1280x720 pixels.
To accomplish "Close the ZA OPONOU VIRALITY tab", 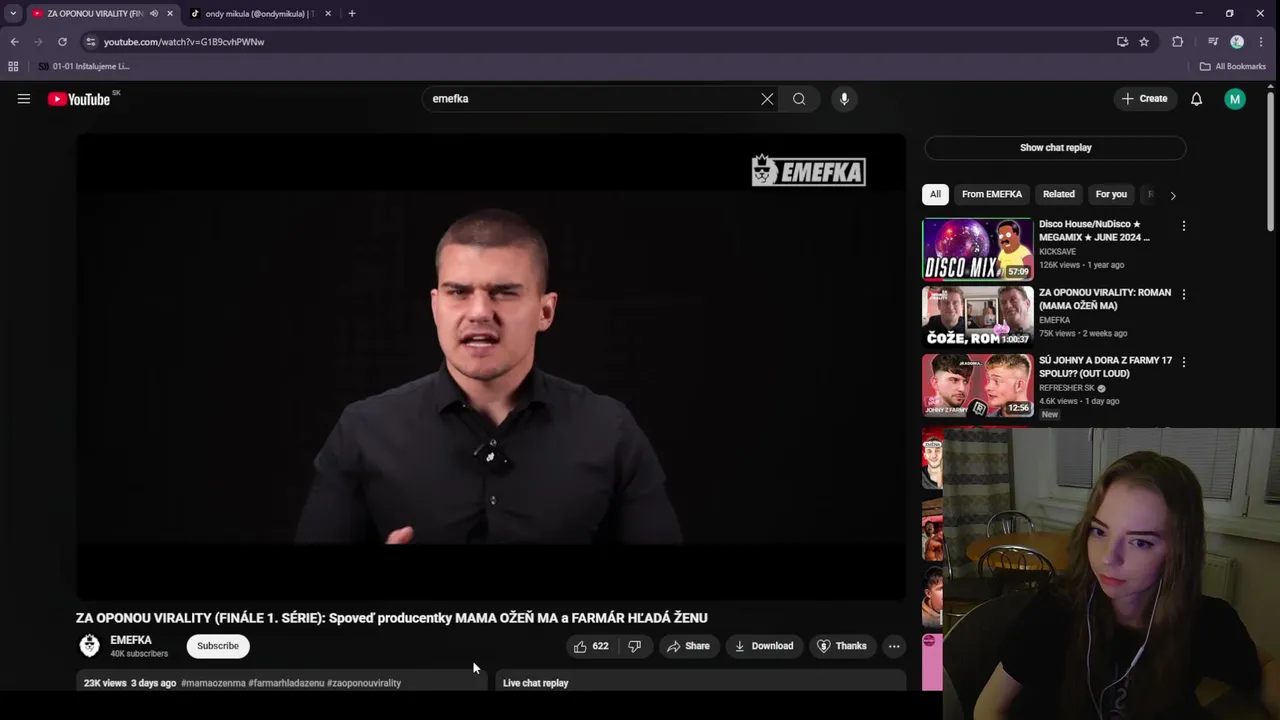I will tap(170, 14).
